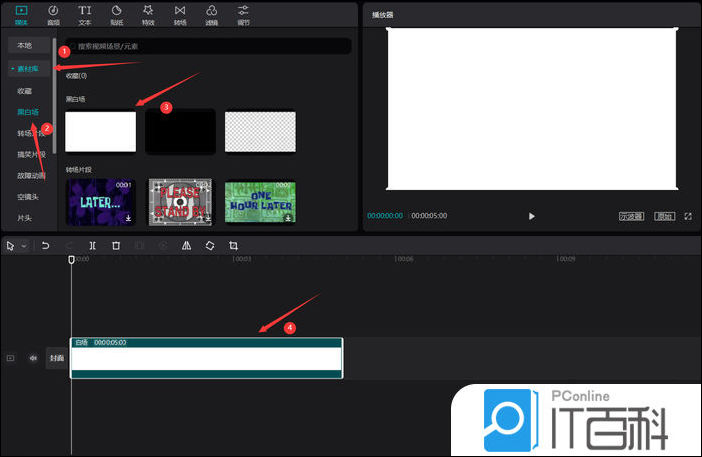Open the Adjustment sliders tab
This screenshot has width=702, height=457.
(x=243, y=15)
